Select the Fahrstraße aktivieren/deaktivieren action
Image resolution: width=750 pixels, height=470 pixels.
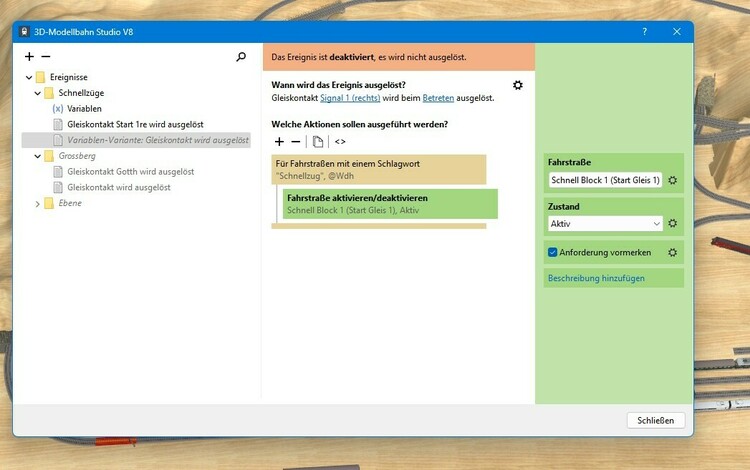pyautogui.click(x=390, y=204)
